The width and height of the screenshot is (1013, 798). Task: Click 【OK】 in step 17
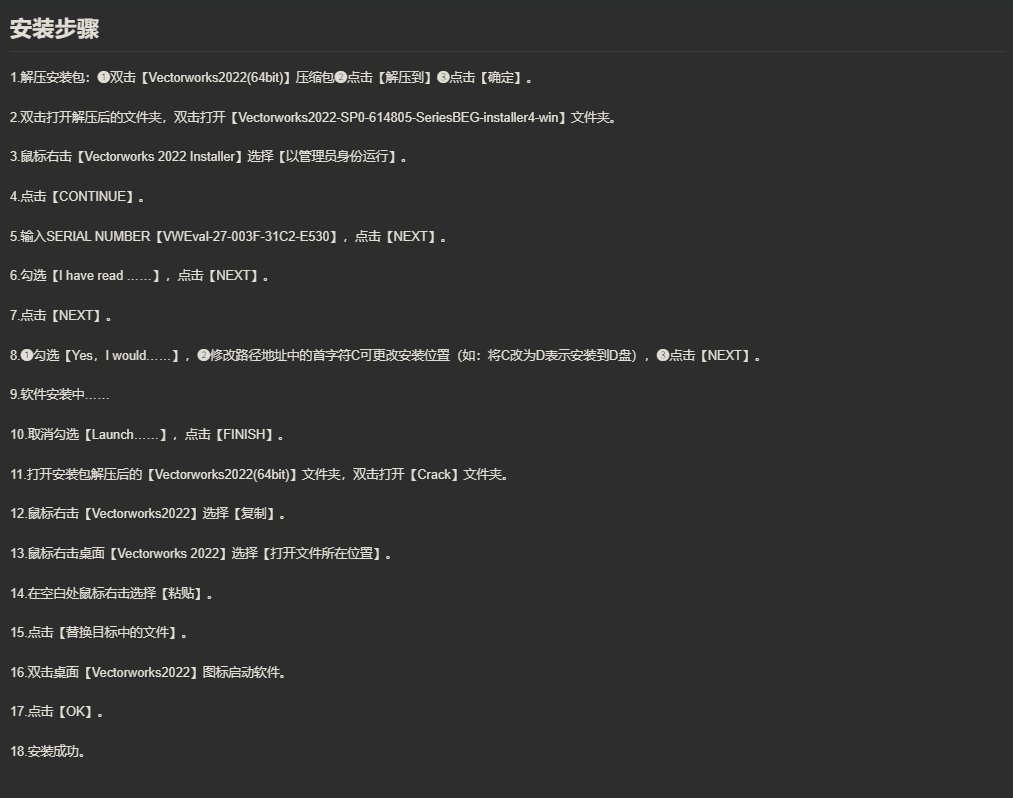76,712
